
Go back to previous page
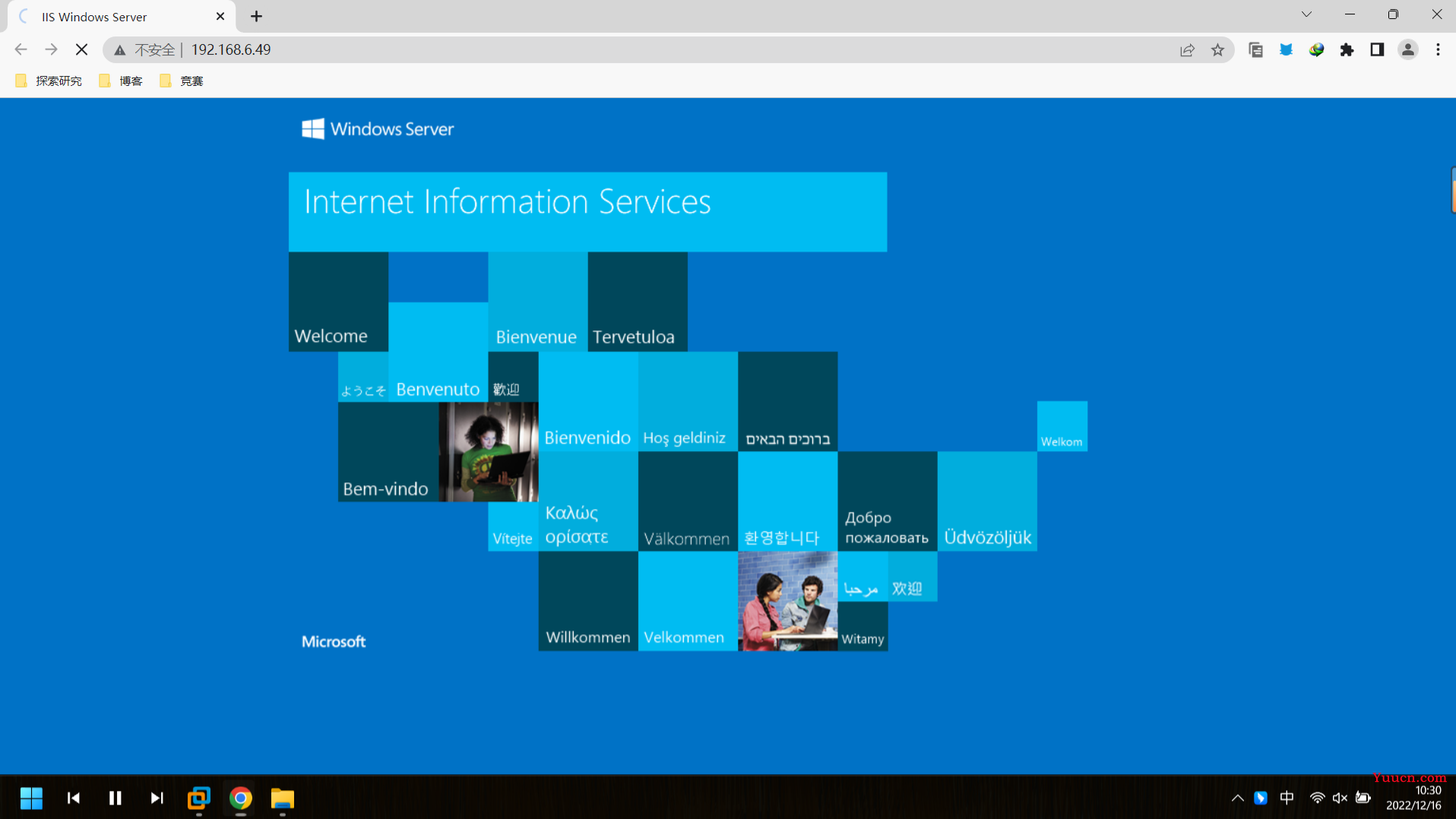[x=21, y=49]
